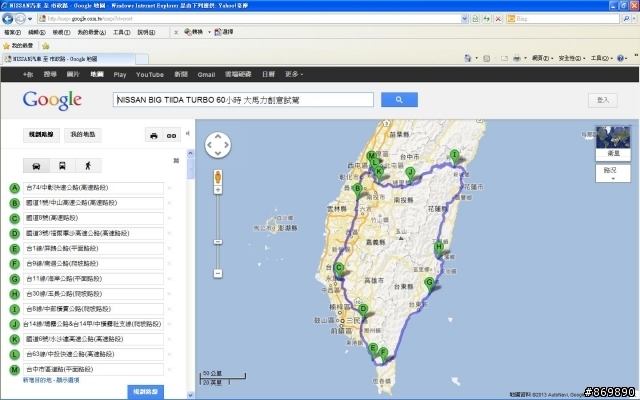Screen dimensions: 640x400
Task: Remove waypoint B with its X
Action: click(169, 203)
